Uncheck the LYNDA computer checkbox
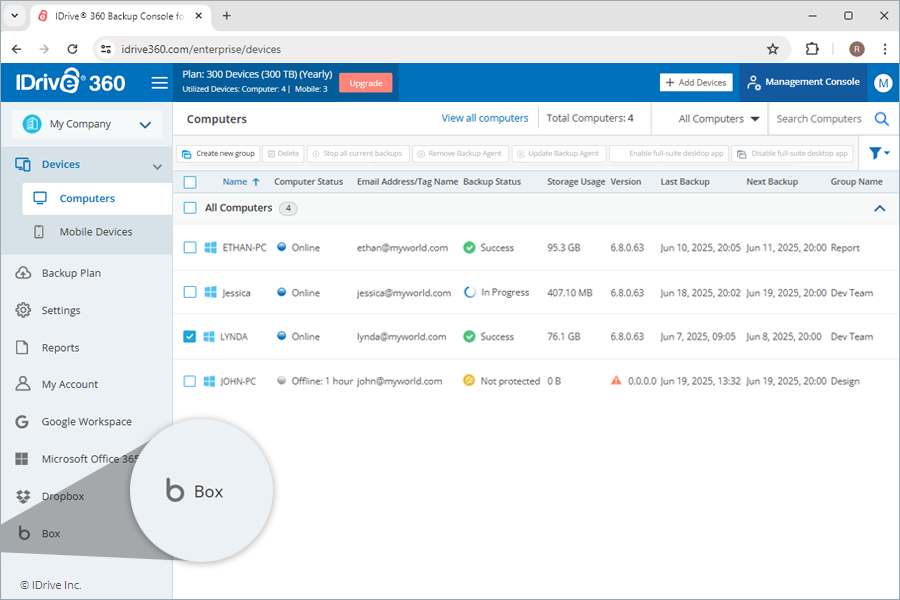 click(x=190, y=337)
